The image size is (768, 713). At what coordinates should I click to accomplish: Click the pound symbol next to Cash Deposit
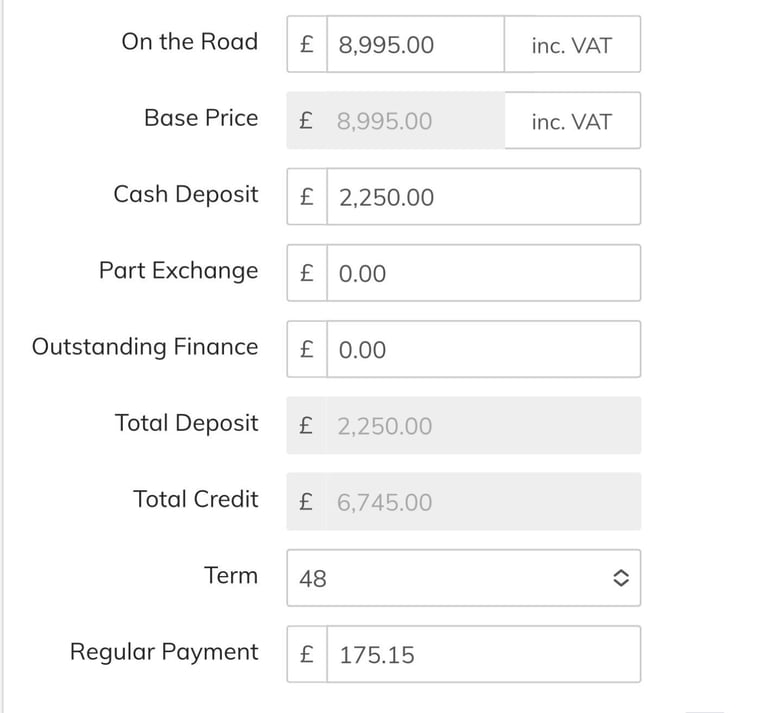click(x=307, y=198)
